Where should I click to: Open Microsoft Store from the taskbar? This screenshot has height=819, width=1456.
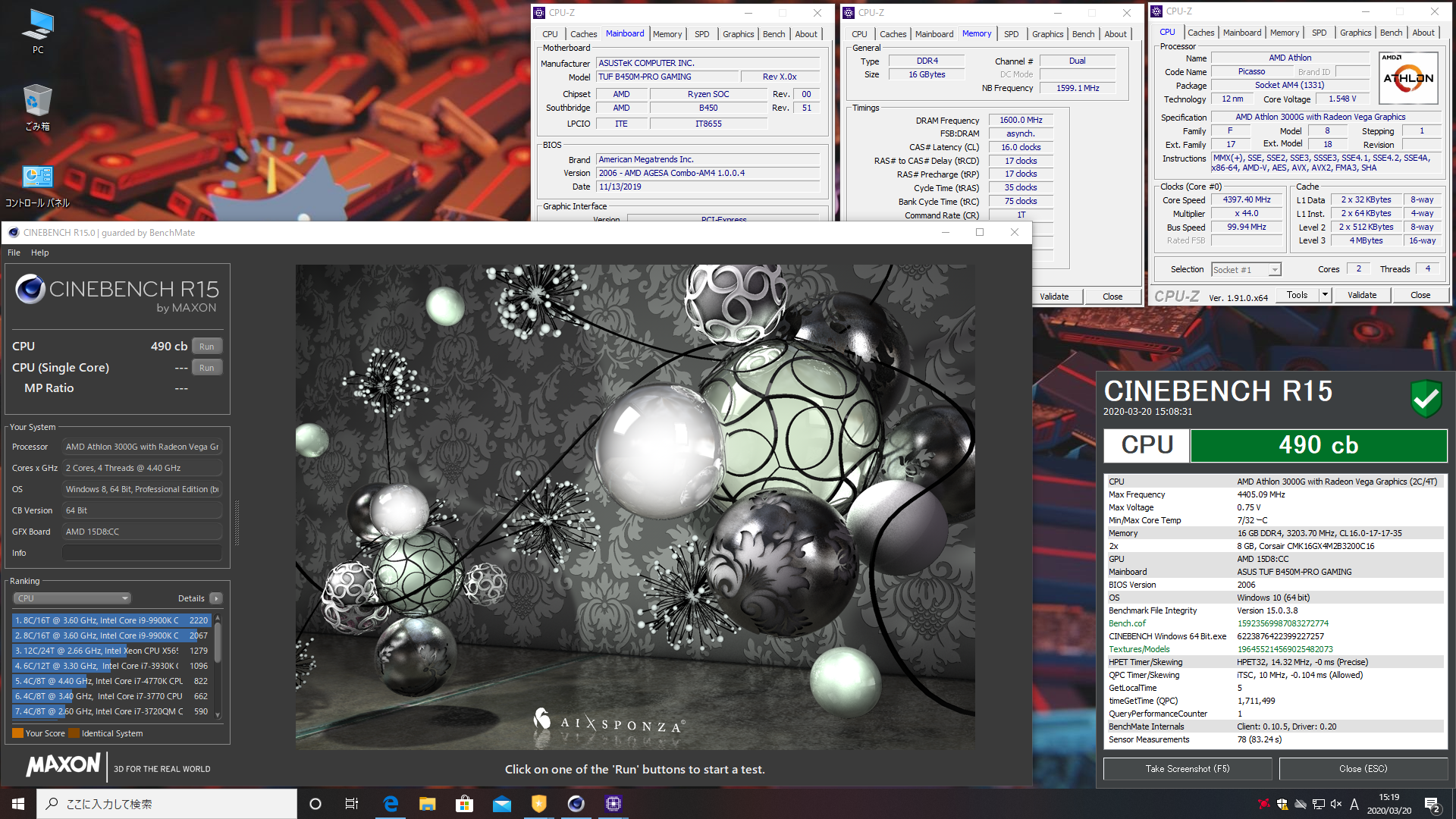click(465, 804)
